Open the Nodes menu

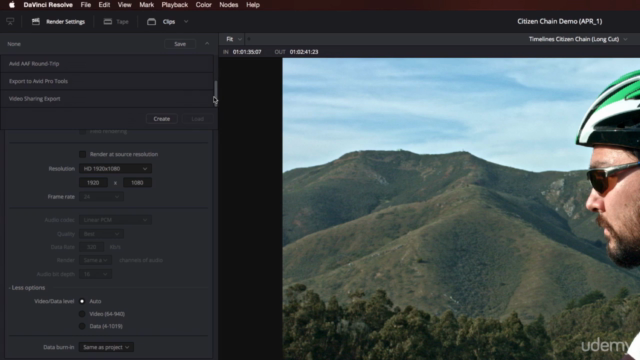[229, 5]
